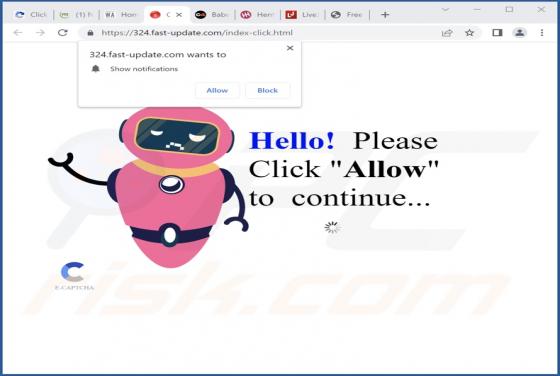Click the E-CAPTCHA logo
Viewport: 560px width, 376px height.
pyautogui.click(x=74, y=276)
